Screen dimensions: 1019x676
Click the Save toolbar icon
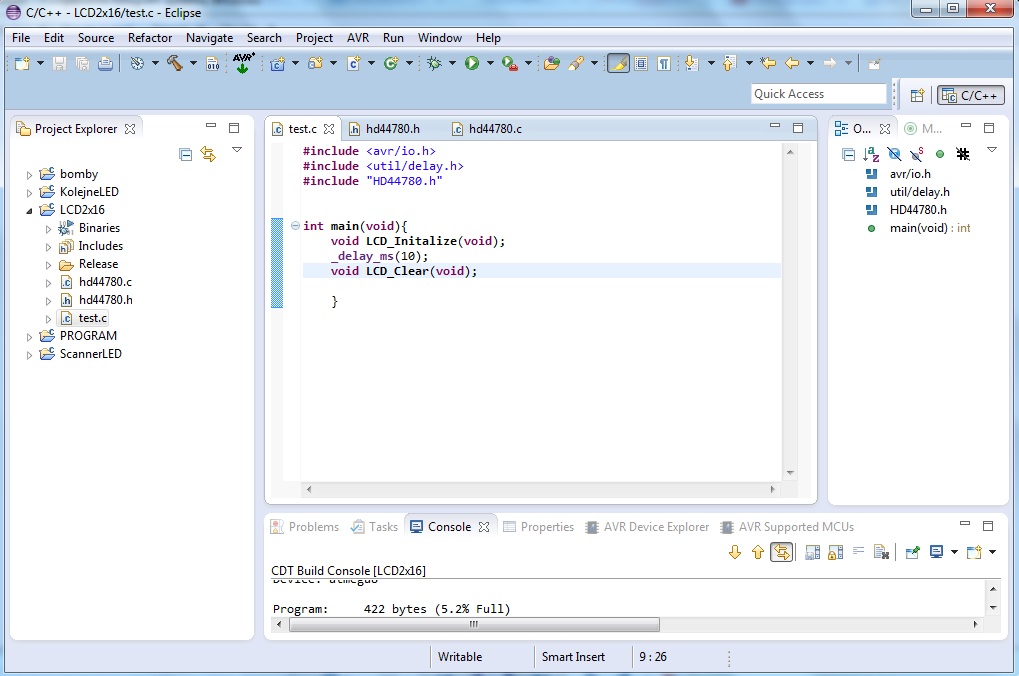[59, 63]
